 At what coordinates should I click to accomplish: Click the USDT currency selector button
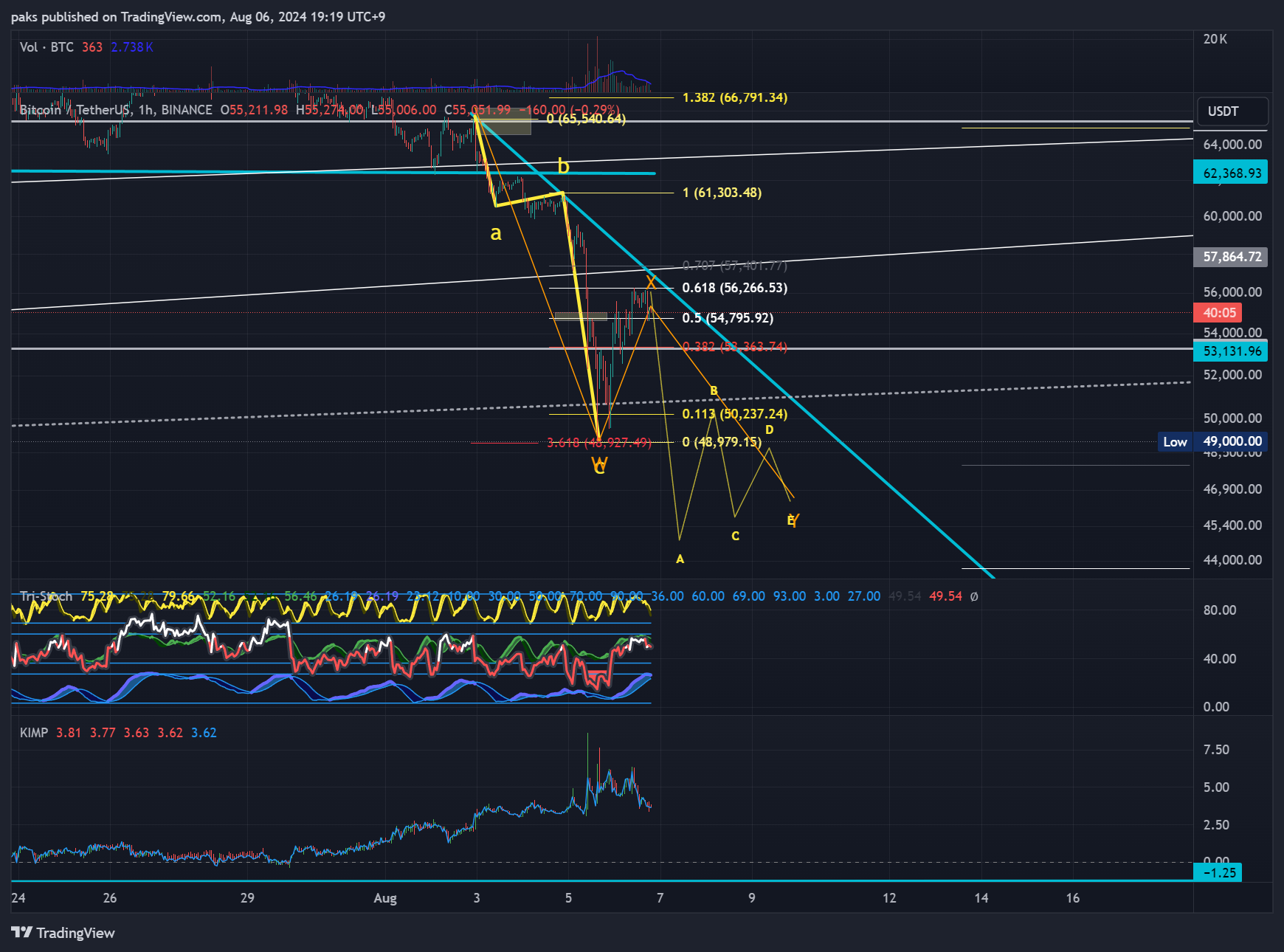pyautogui.click(x=1232, y=111)
